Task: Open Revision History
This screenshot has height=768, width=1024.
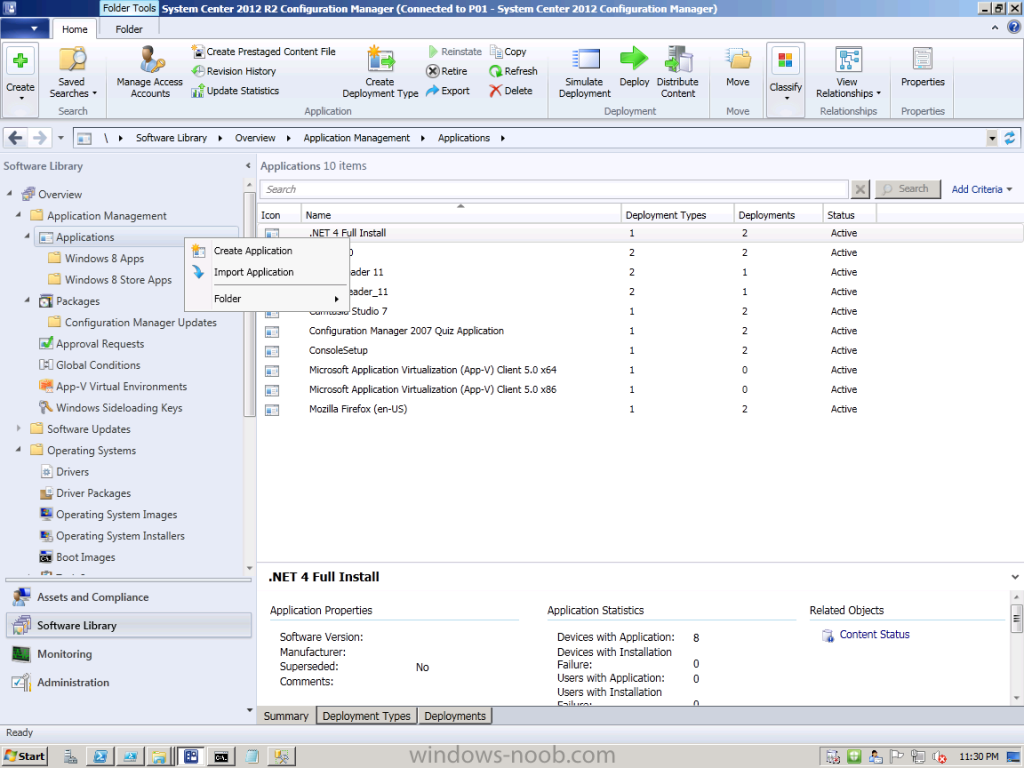Action: coord(233,71)
